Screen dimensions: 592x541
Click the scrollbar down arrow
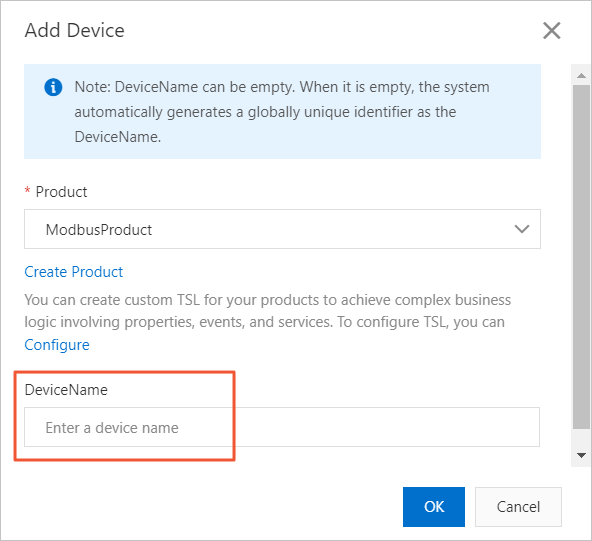(x=581, y=455)
